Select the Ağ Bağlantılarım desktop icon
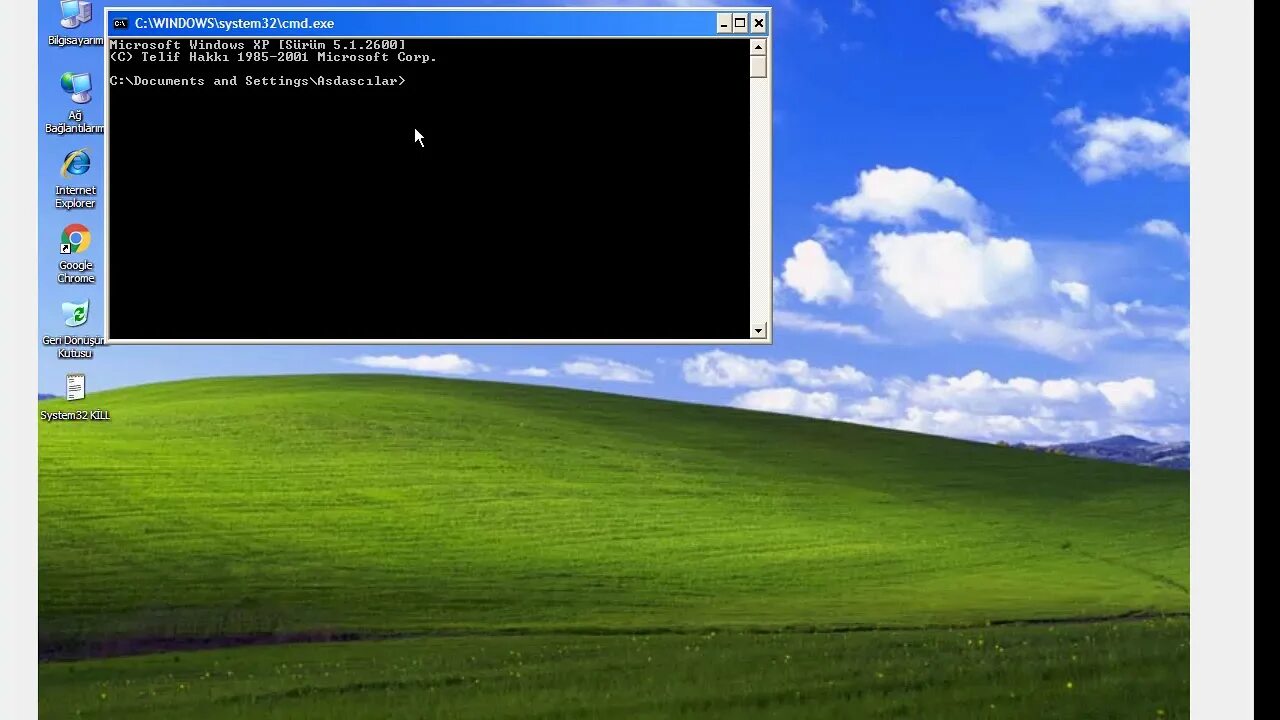1280x720 pixels. click(x=76, y=102)
